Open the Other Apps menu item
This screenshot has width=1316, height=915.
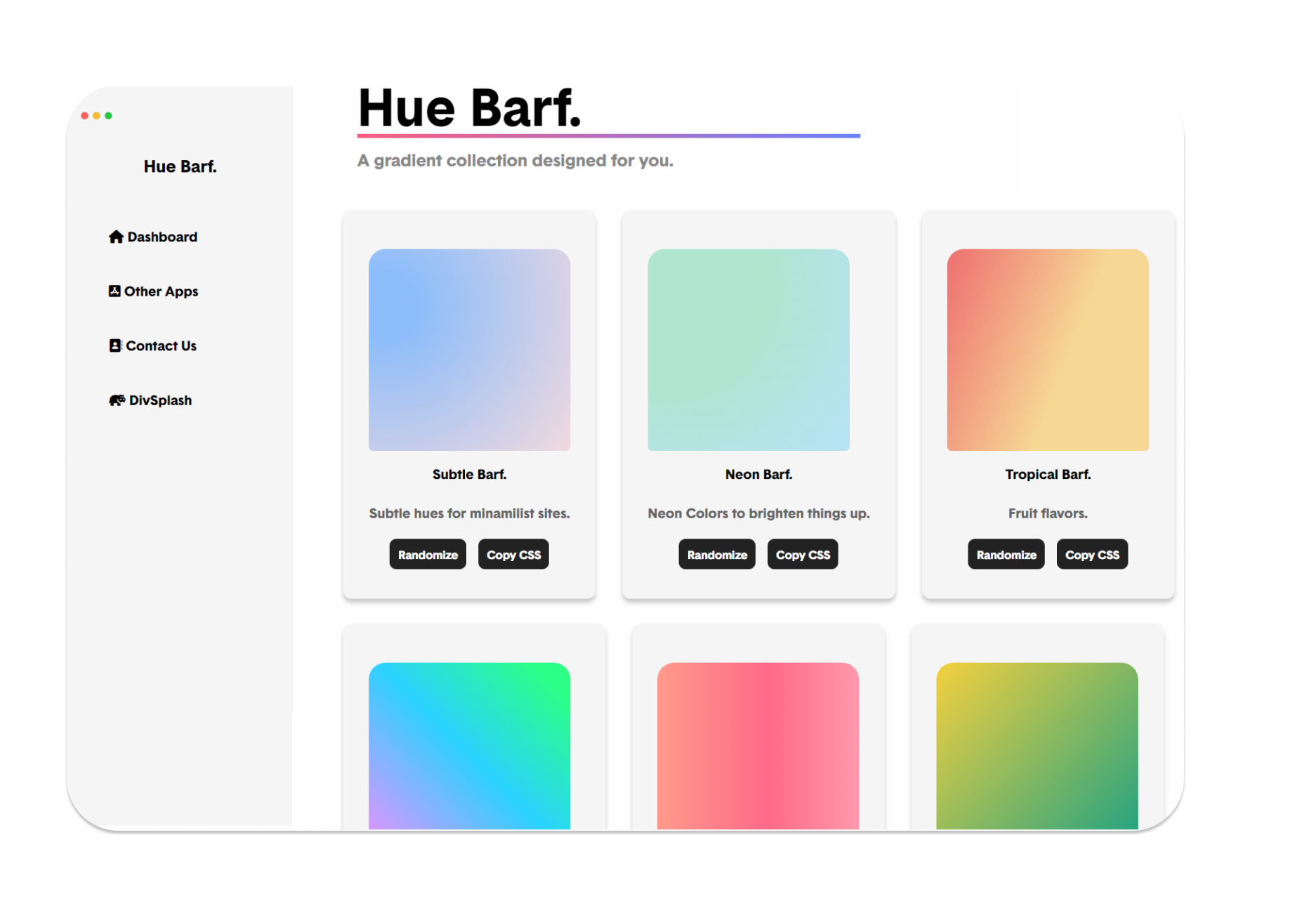153,291
